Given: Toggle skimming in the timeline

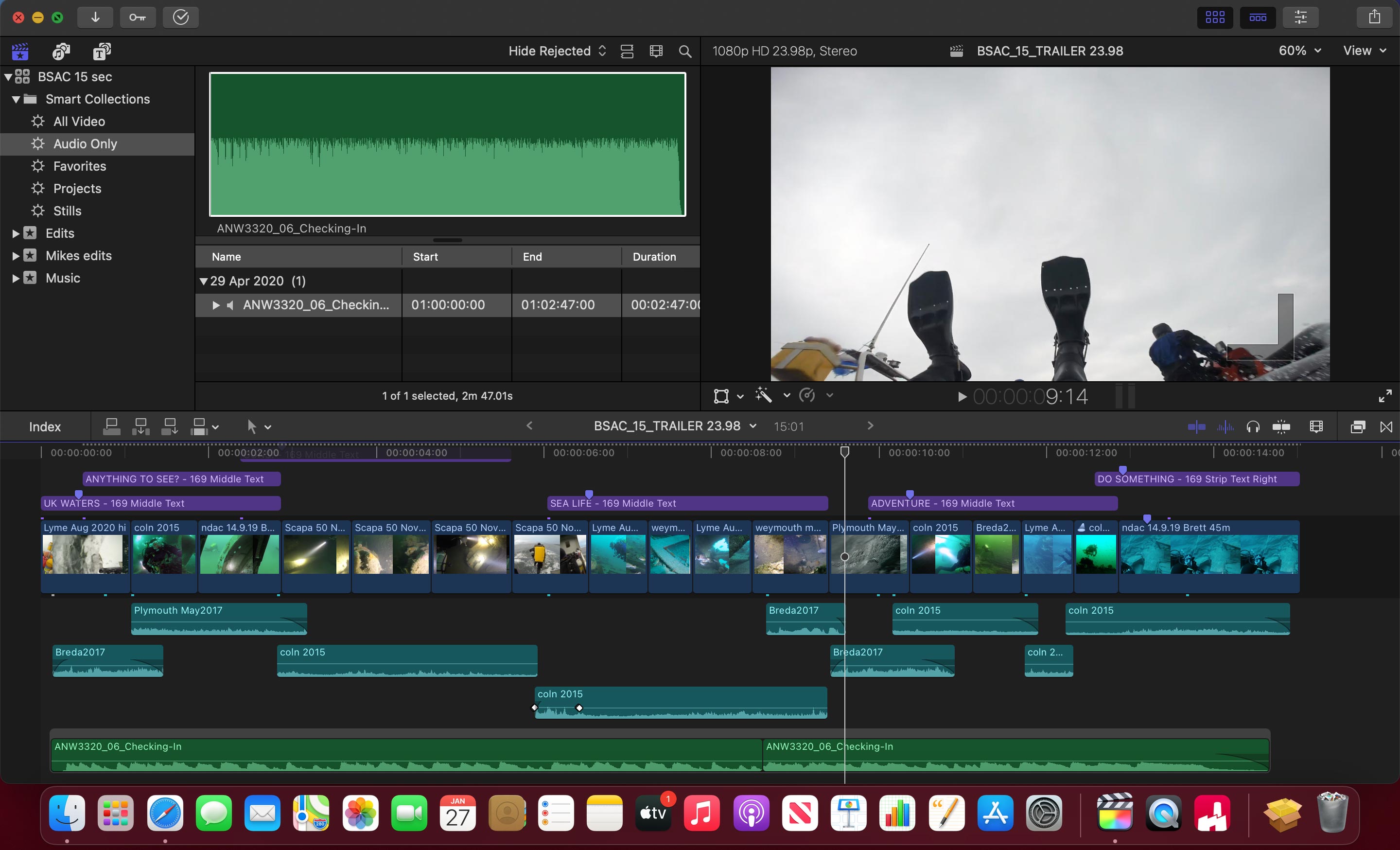Looking at the screenshot, I should [1197, 427].
